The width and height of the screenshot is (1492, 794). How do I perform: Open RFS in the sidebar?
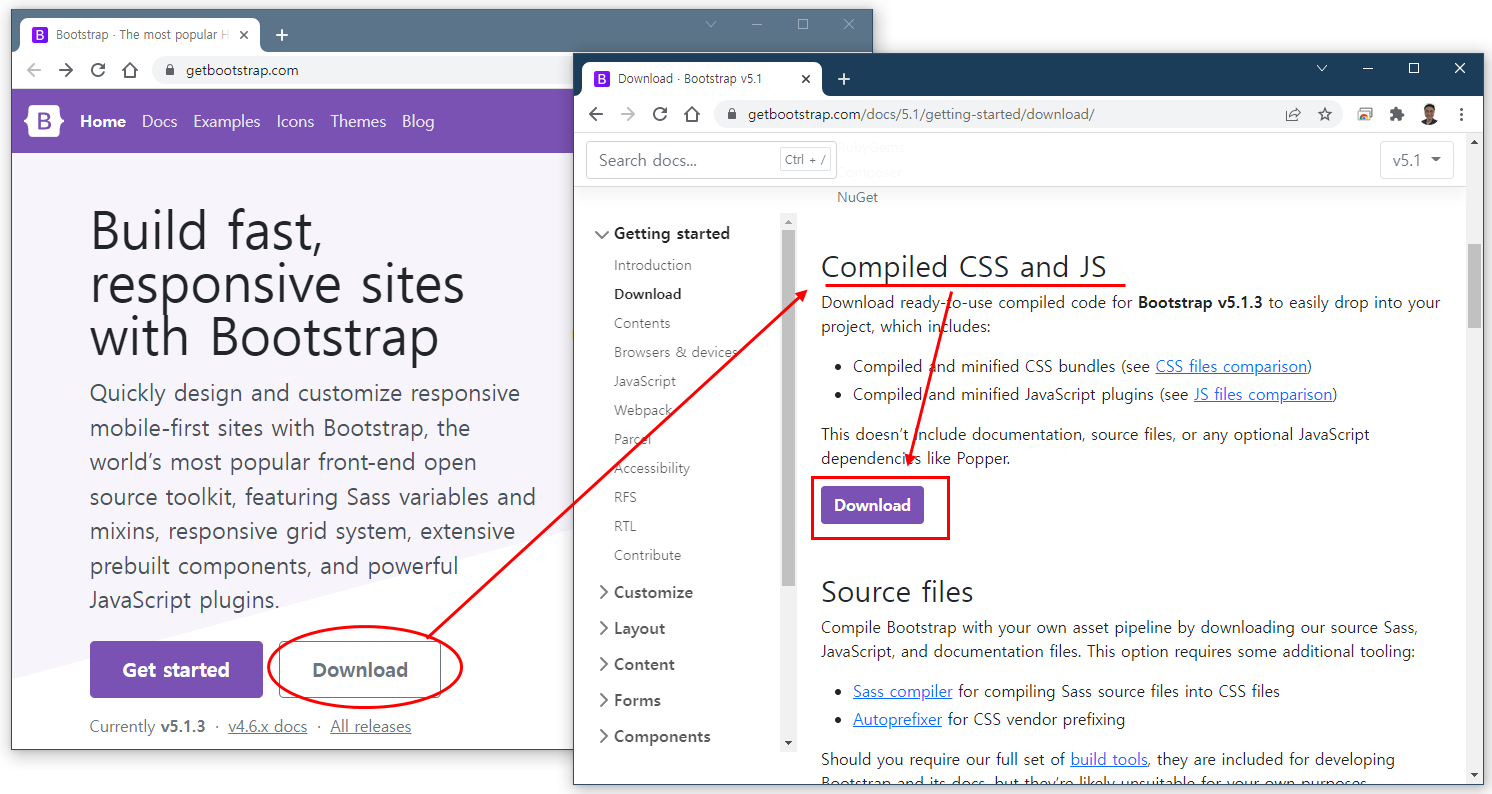625,497
